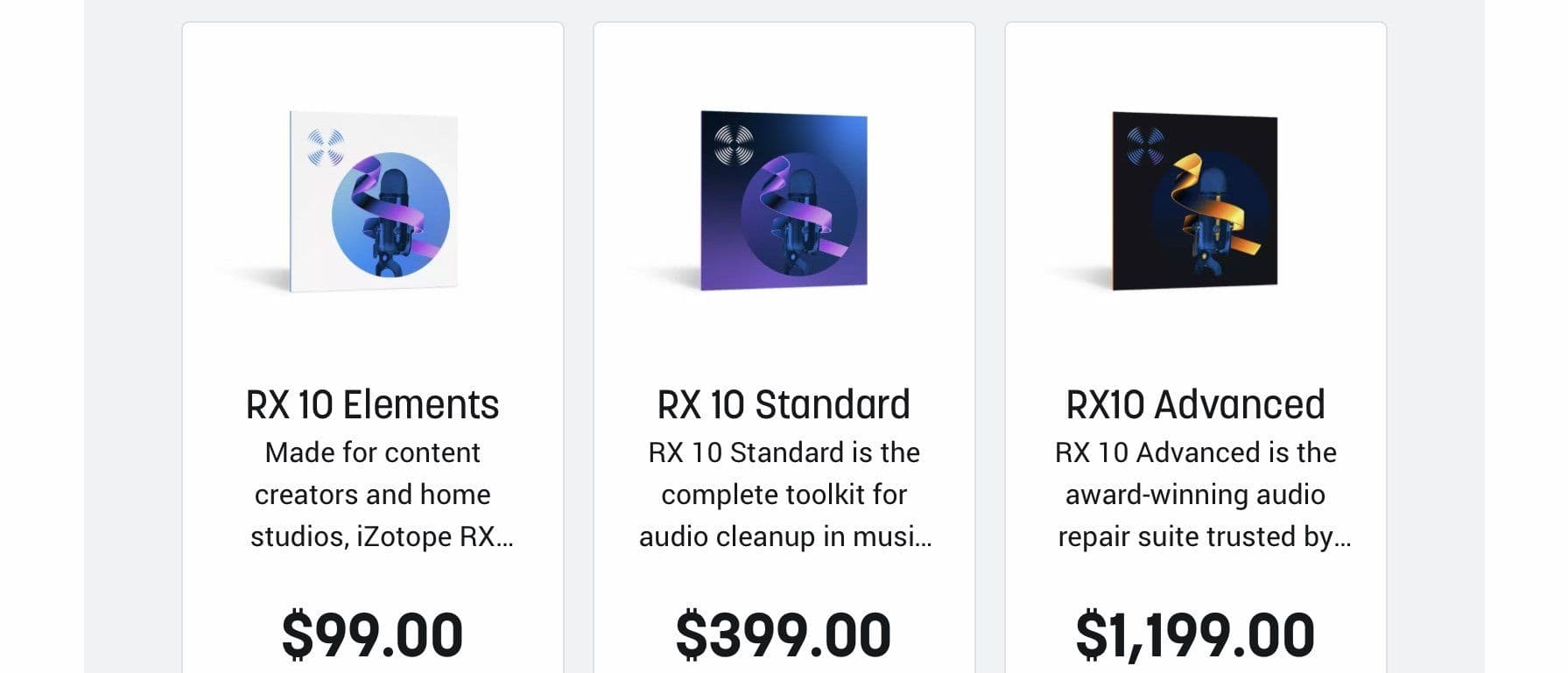The height and width of the screenshot is (673, 1568).
Task: Click the Elements description 'Made for content creators'
Action: click(372, 473)
